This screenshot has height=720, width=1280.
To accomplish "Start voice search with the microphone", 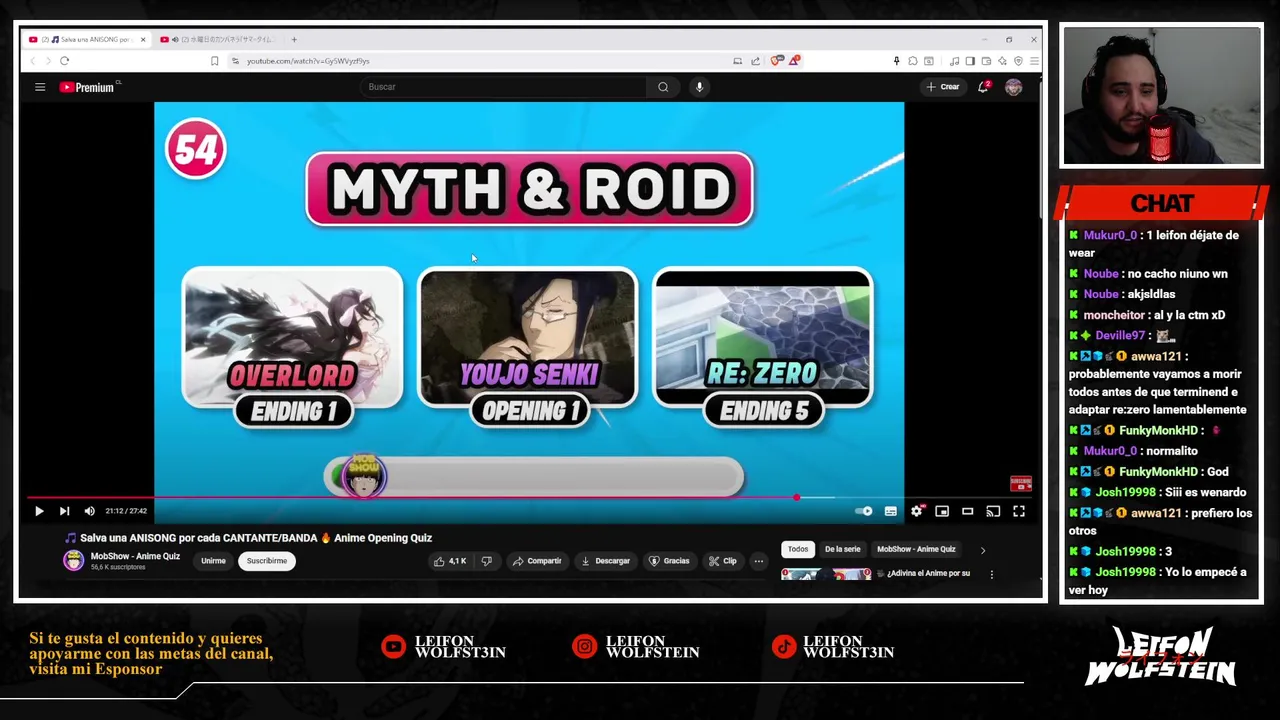I will pos(699,87).
